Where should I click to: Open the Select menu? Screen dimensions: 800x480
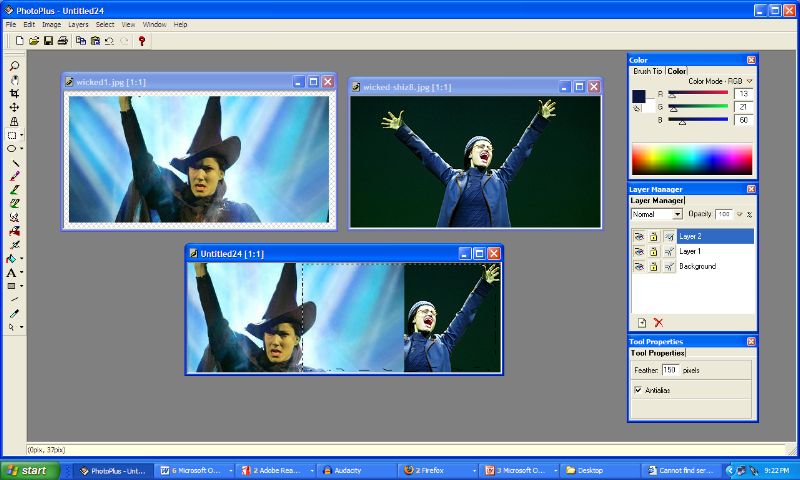tap(105, 24)
